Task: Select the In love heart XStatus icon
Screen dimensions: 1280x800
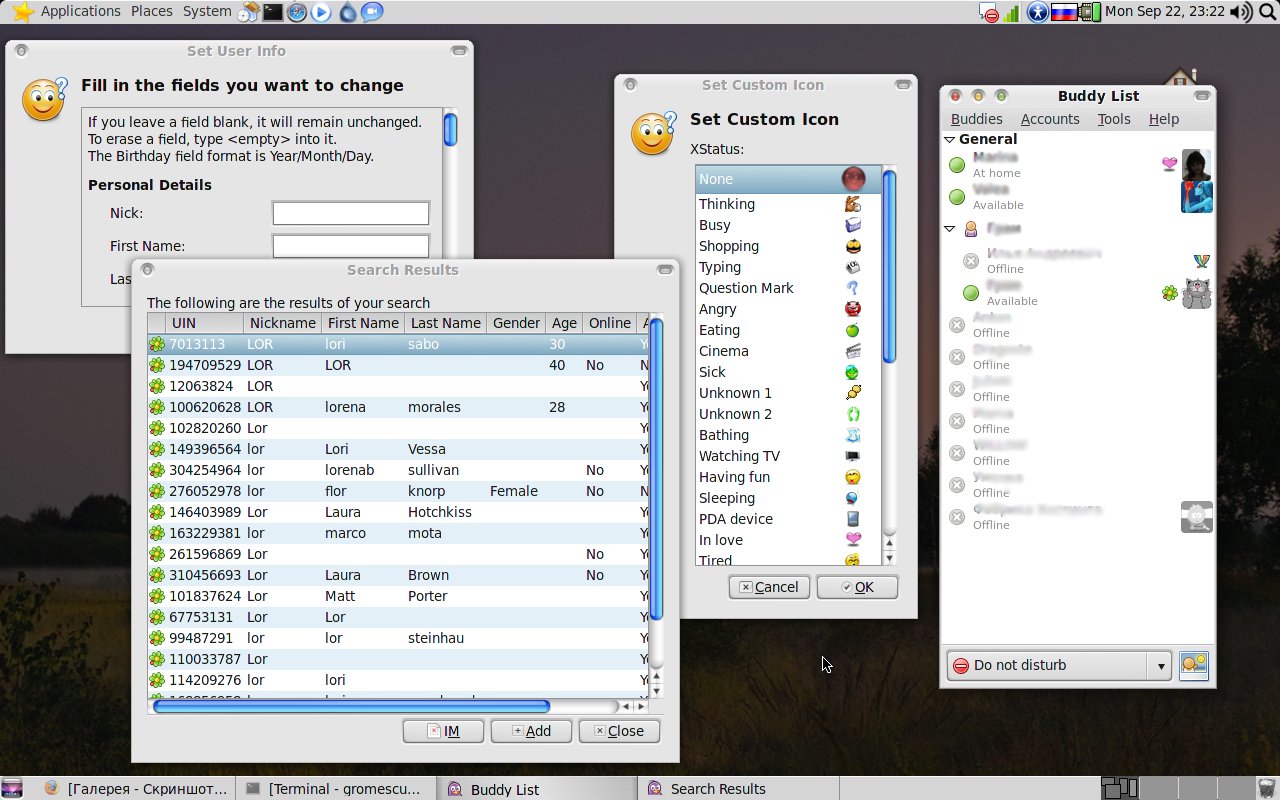Action: (x=852, y=540)
